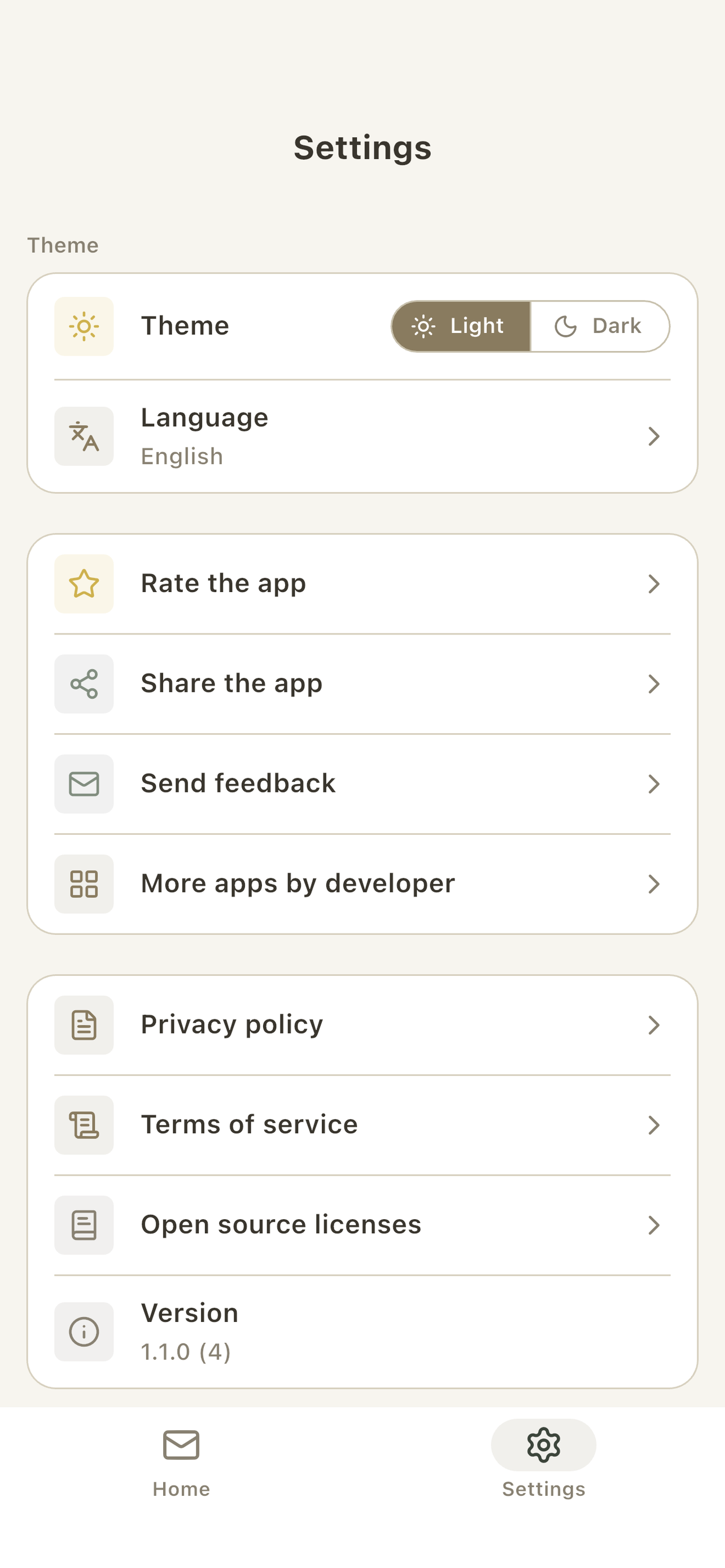Select the Light theme option
The height and width of the screenshot is (1568, 725).
tap(461, 326)
